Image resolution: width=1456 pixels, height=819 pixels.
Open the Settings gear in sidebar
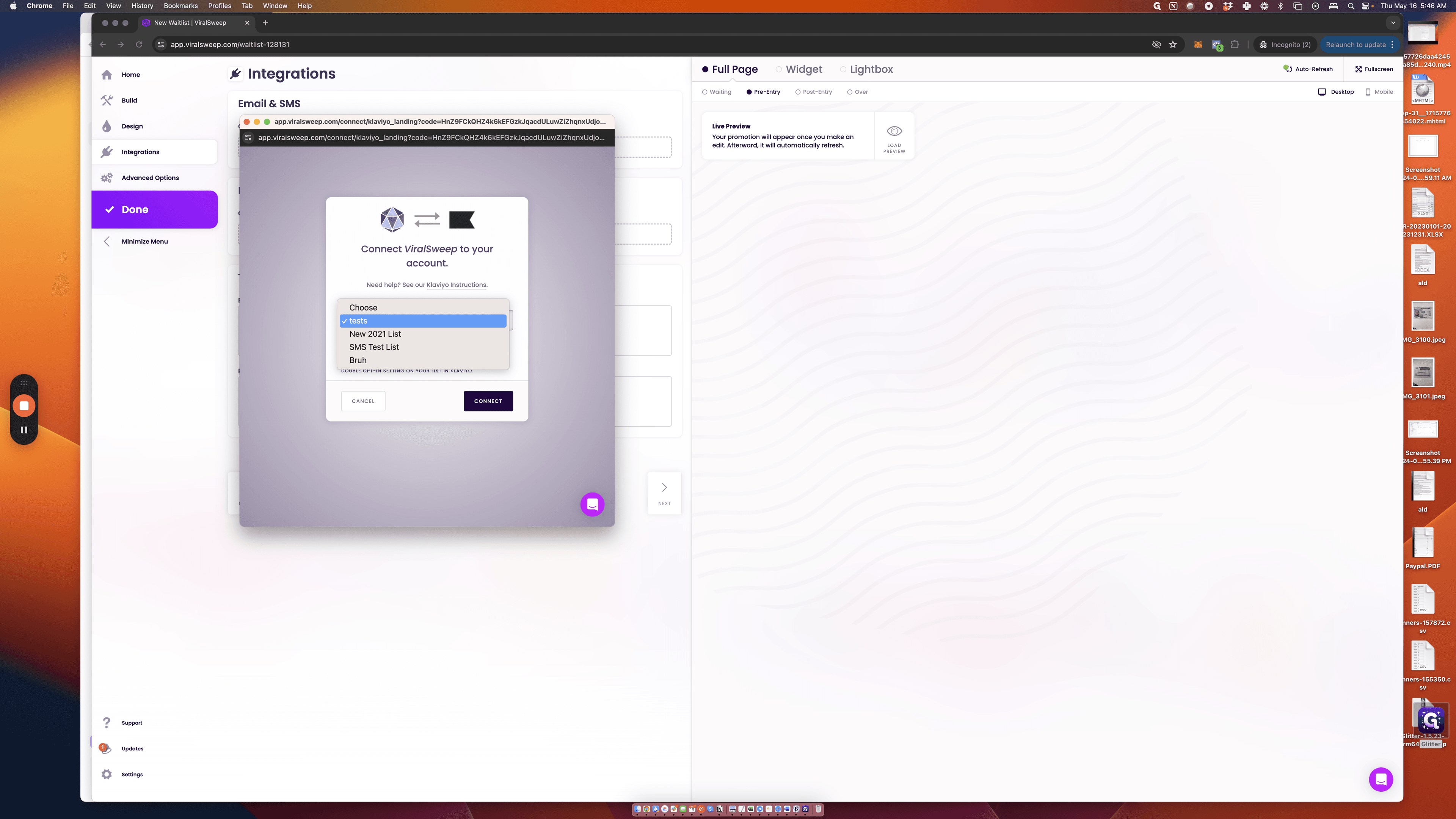106,774
